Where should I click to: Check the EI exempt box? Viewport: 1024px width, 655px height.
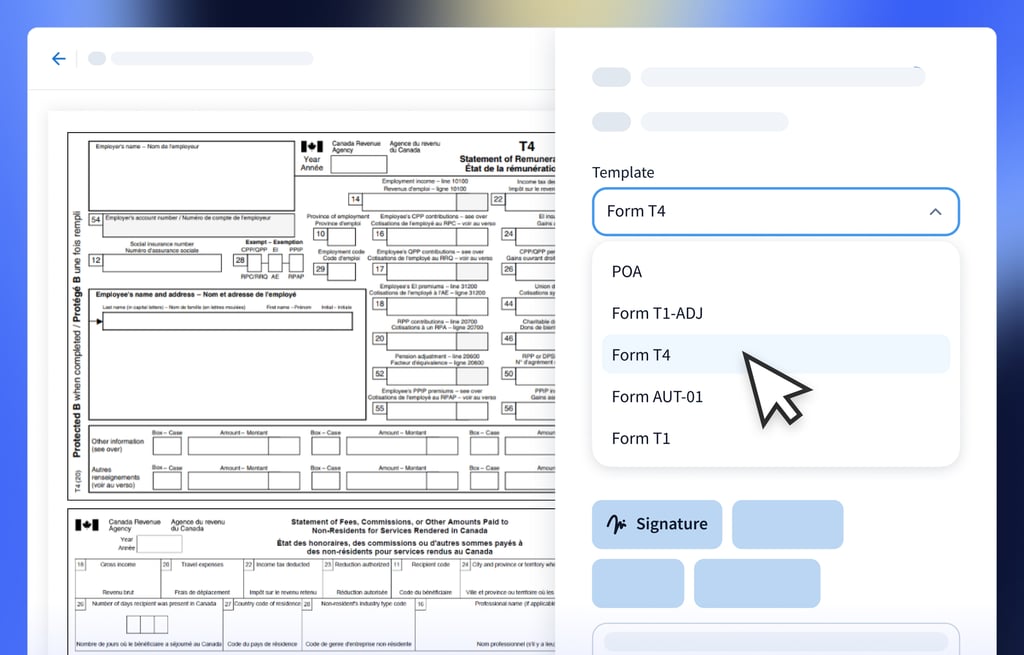276,263
